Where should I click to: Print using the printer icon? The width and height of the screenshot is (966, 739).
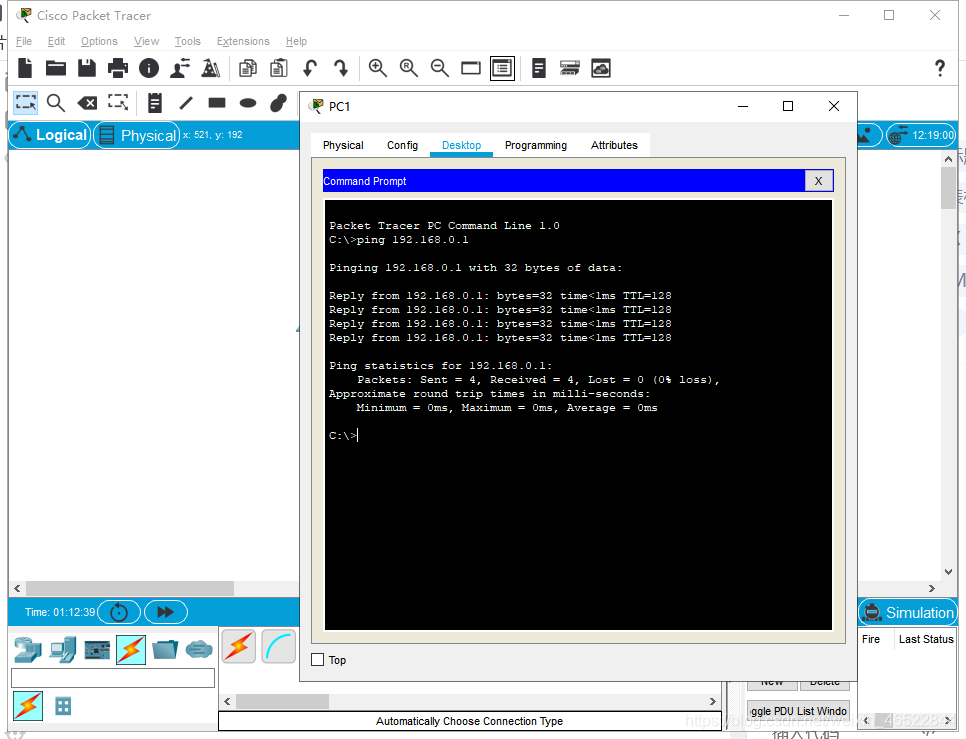click(x=118, y=68)
